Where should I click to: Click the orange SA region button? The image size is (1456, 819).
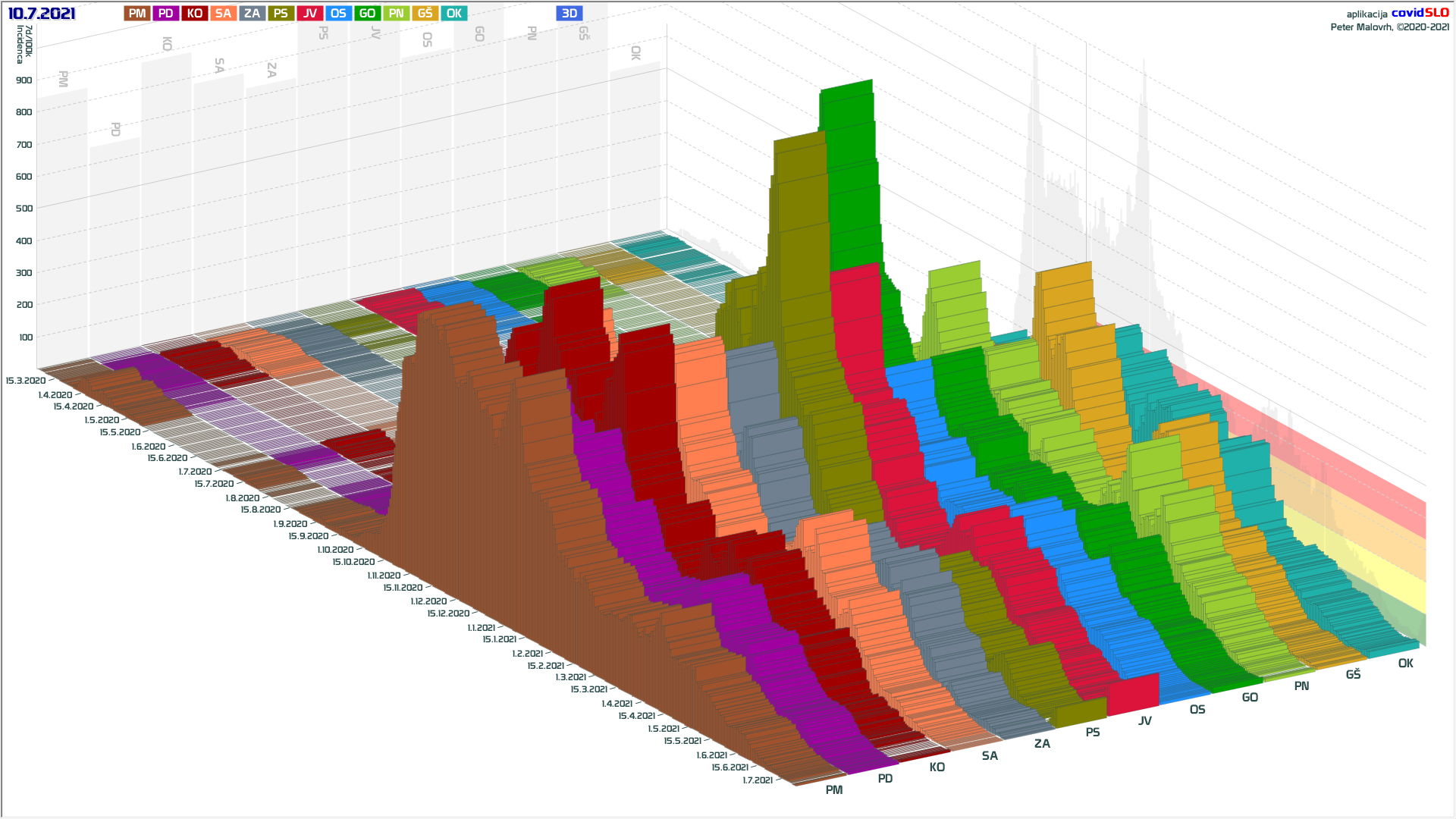[223, 13]
